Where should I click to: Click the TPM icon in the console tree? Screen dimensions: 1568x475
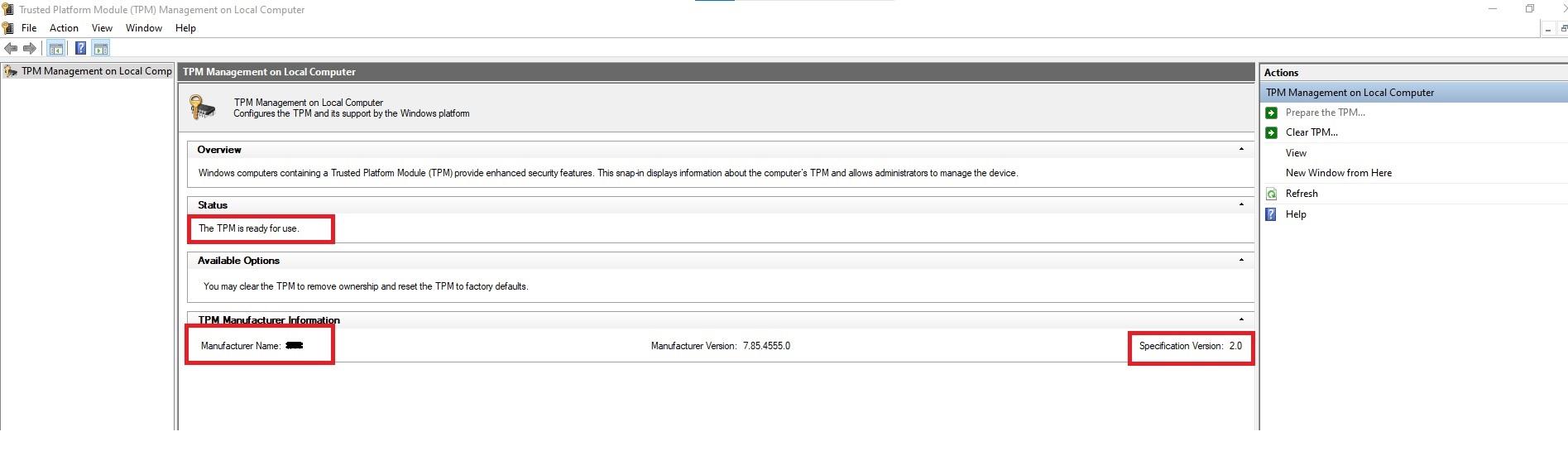point(11,71)
